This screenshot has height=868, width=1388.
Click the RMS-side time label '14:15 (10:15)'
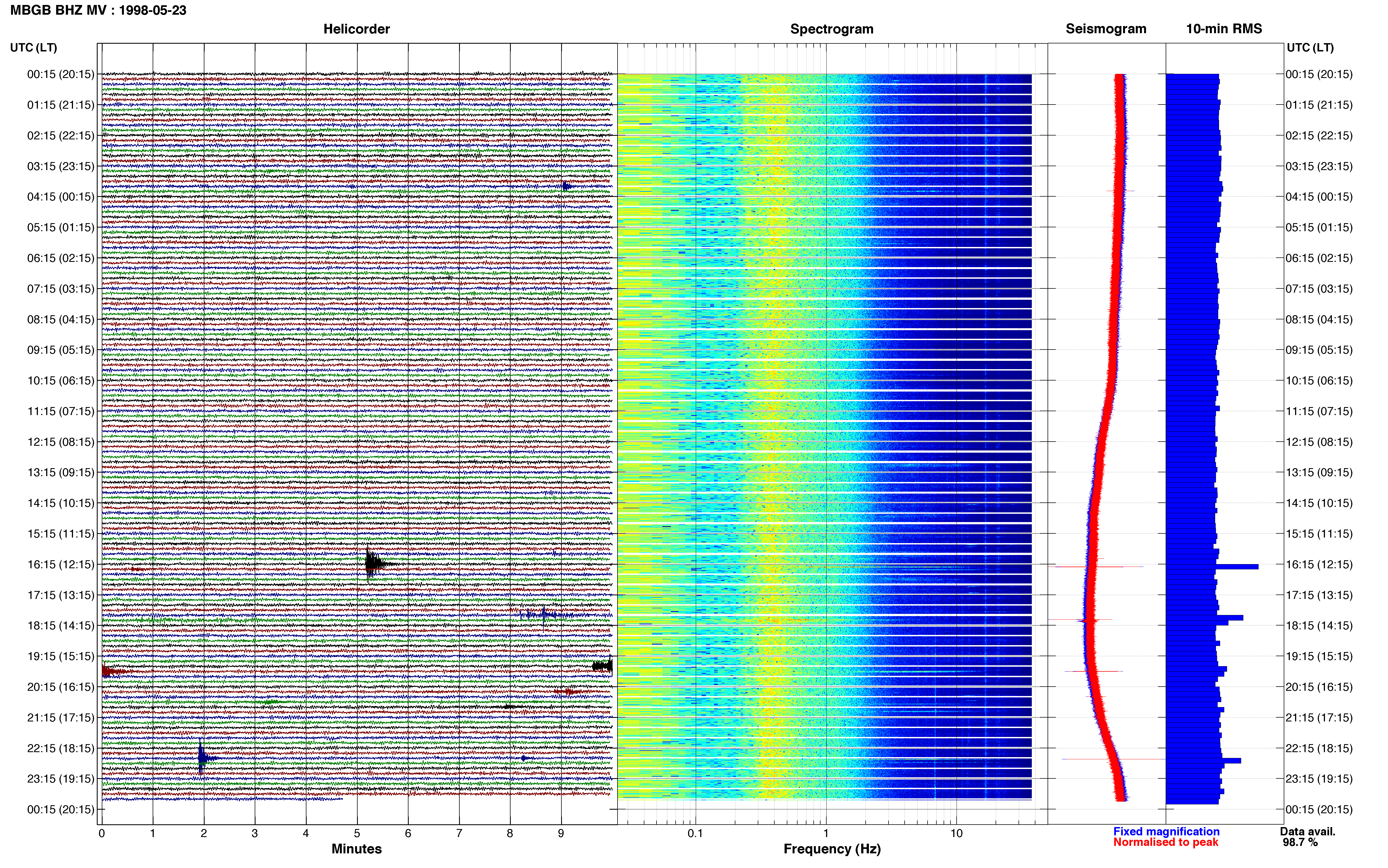click(1319, 504)
